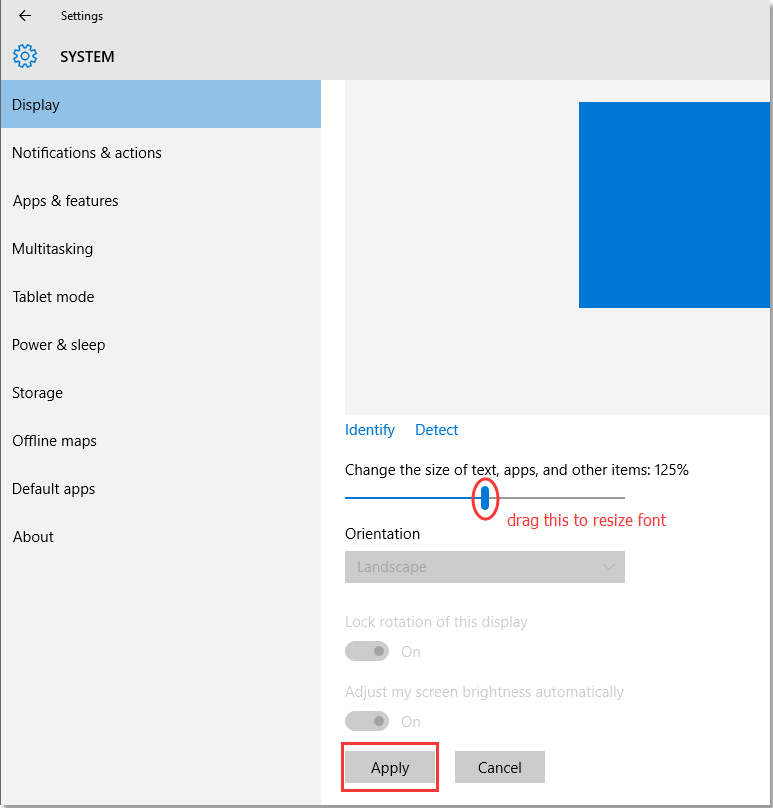Click the Settings window title
The height and width of the screenshot is (808, 773).
tap(81, 16)
